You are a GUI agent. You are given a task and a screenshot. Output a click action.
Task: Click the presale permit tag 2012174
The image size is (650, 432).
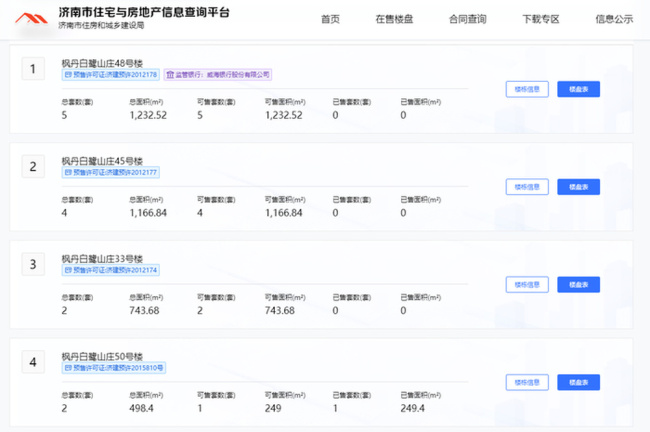[x=111, y=270]
